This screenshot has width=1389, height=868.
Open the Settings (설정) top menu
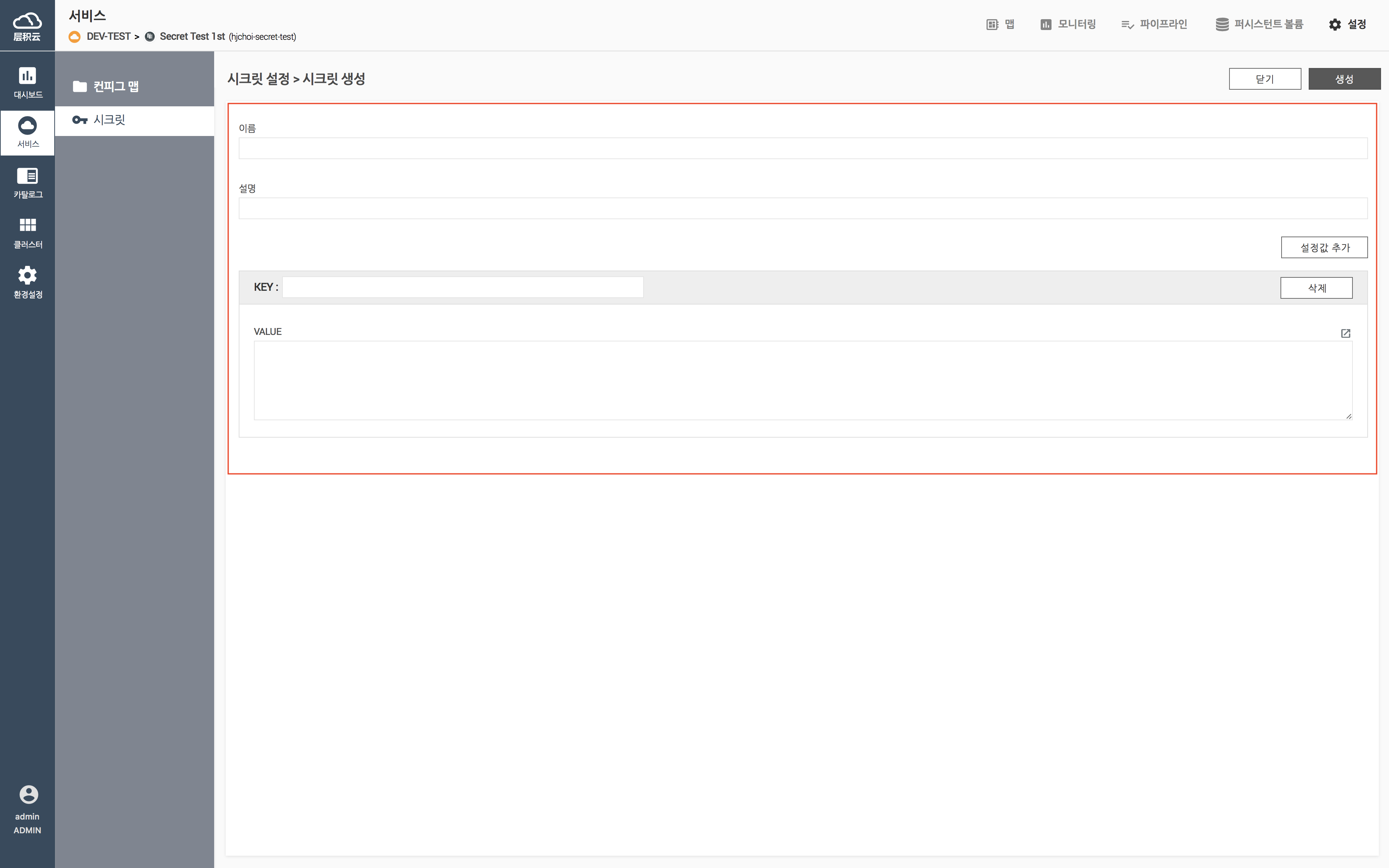pyautogui.click(x=1347, y=24)
